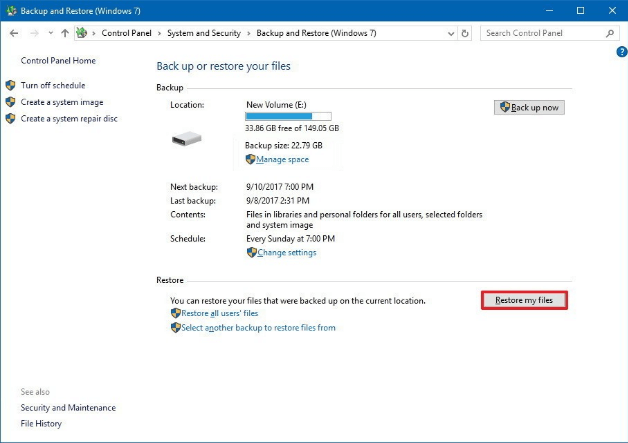Click the Control Panel icon in address bar
Viewport: 628px width, 443px height.
coord(82,33)
